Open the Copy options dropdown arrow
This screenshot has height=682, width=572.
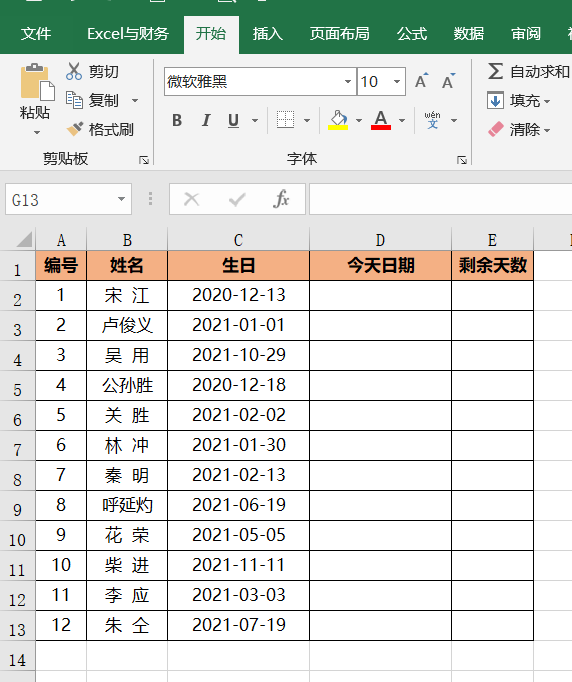135,100
